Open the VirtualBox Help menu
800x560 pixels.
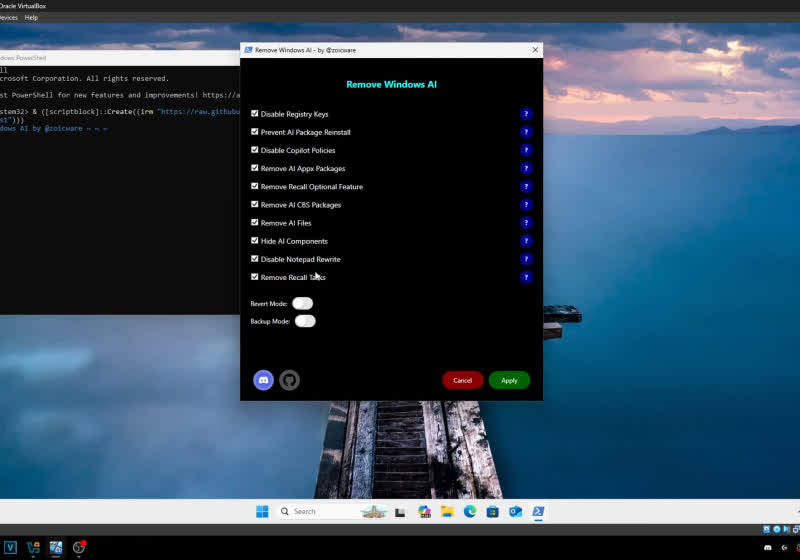31,17
